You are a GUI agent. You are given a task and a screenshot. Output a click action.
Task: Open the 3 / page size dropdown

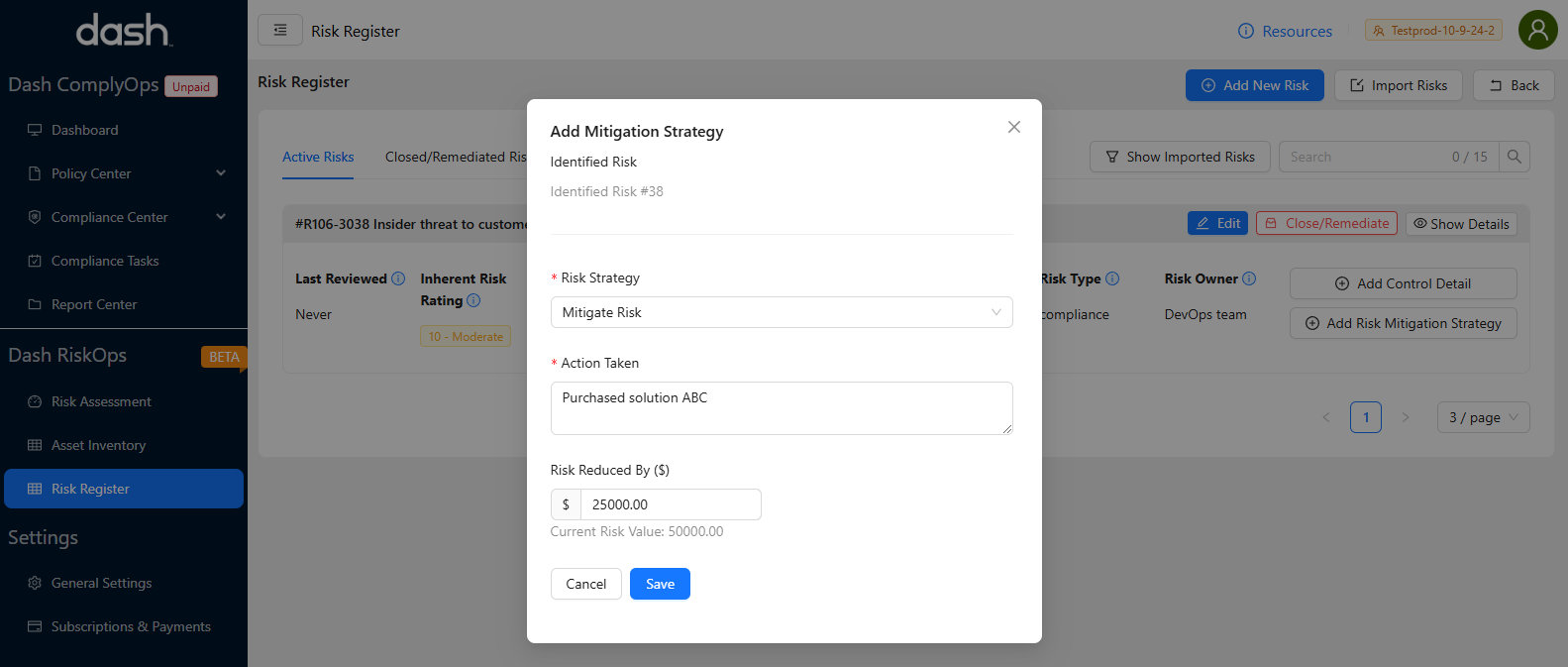(1483, 417)
